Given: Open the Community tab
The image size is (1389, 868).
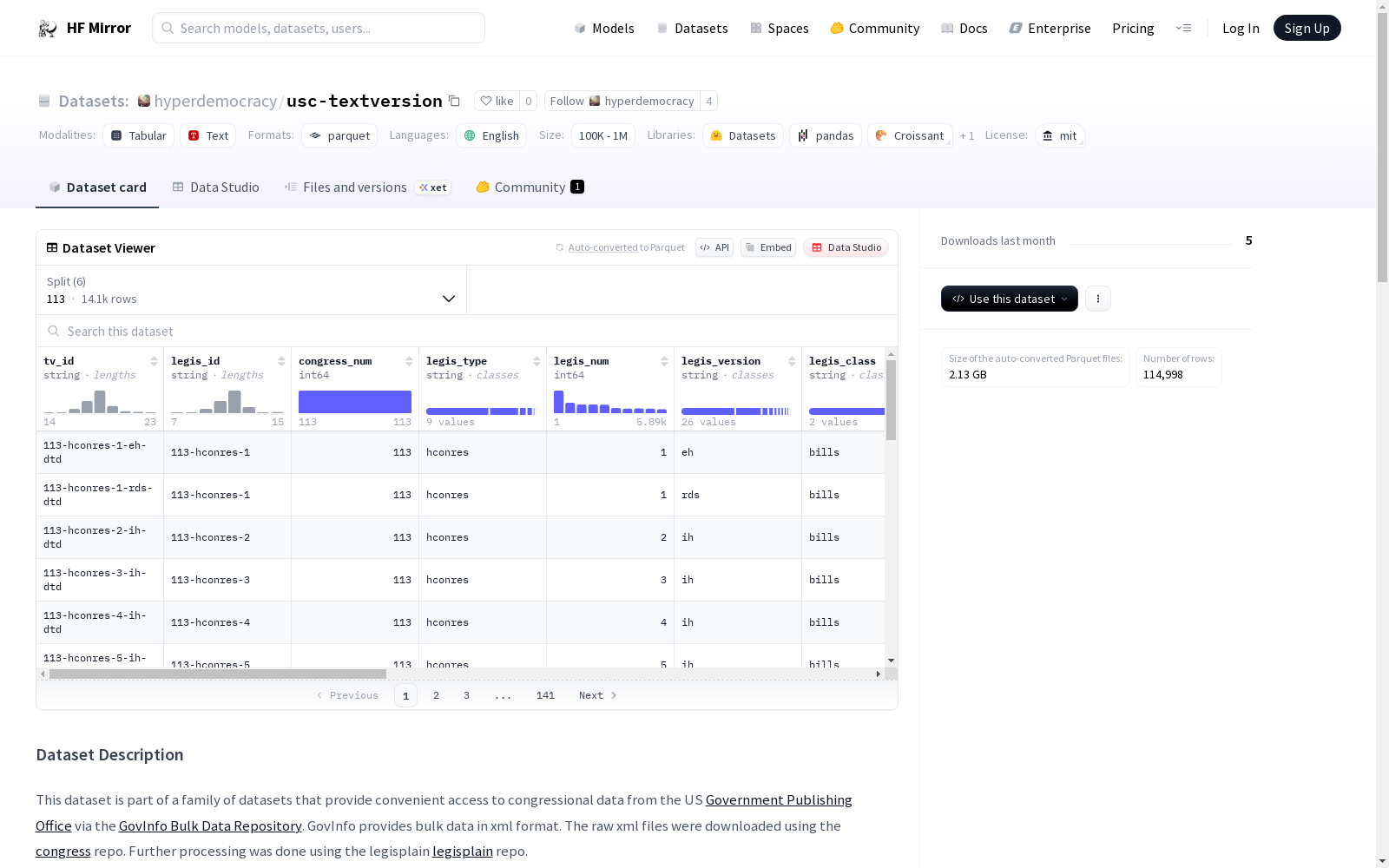Looking at the screenshot, I should pyautogui.click(x=530, y=187).
